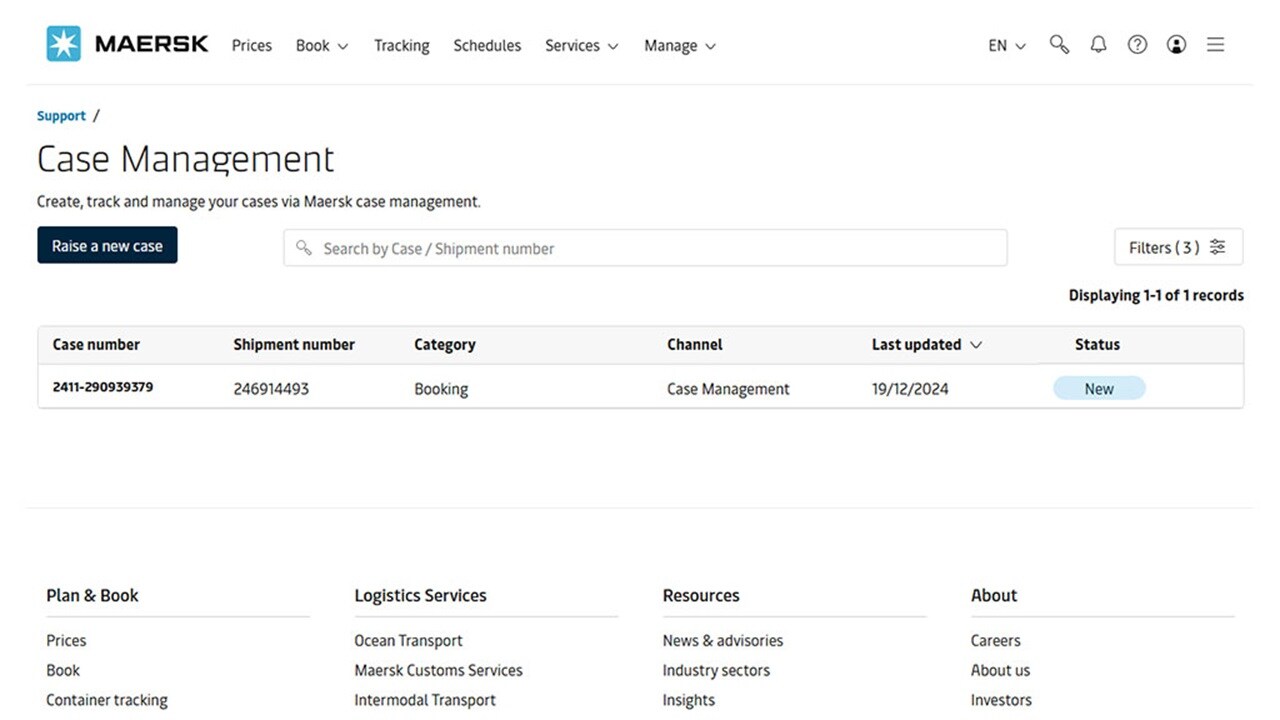The width and height of the screenshot is (1280, 720).
Task: Click the magnifier icon inside case search box
Action: [x=304, y=248]
